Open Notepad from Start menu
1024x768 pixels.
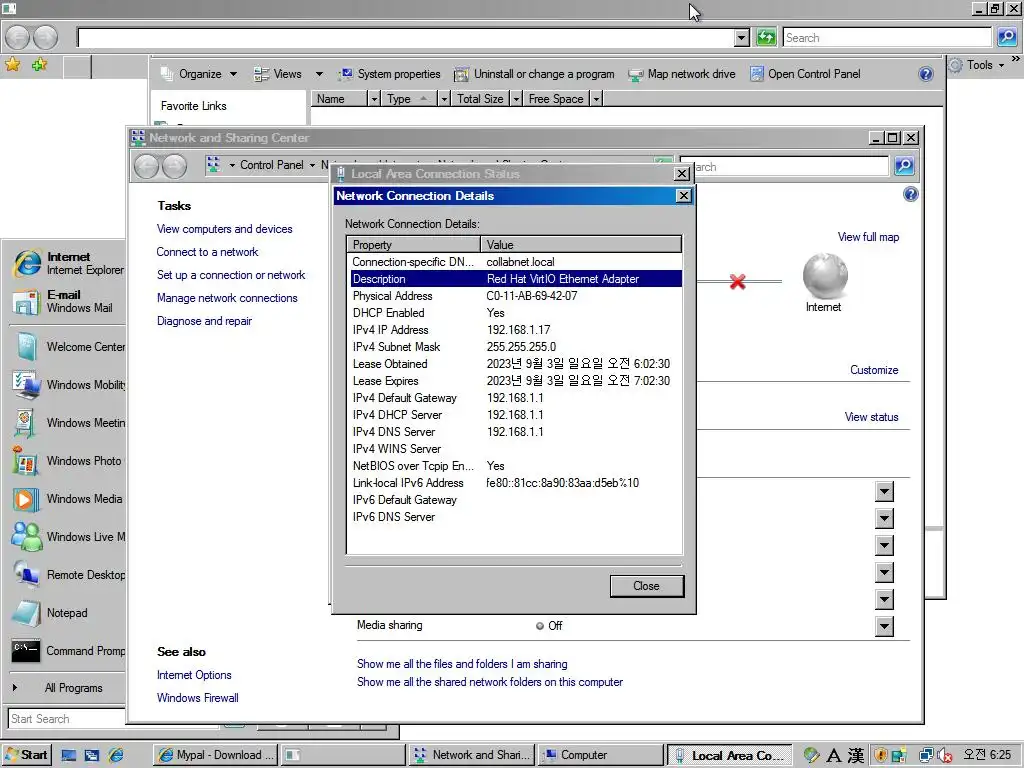pyautogui.click(x=50, y=613)
